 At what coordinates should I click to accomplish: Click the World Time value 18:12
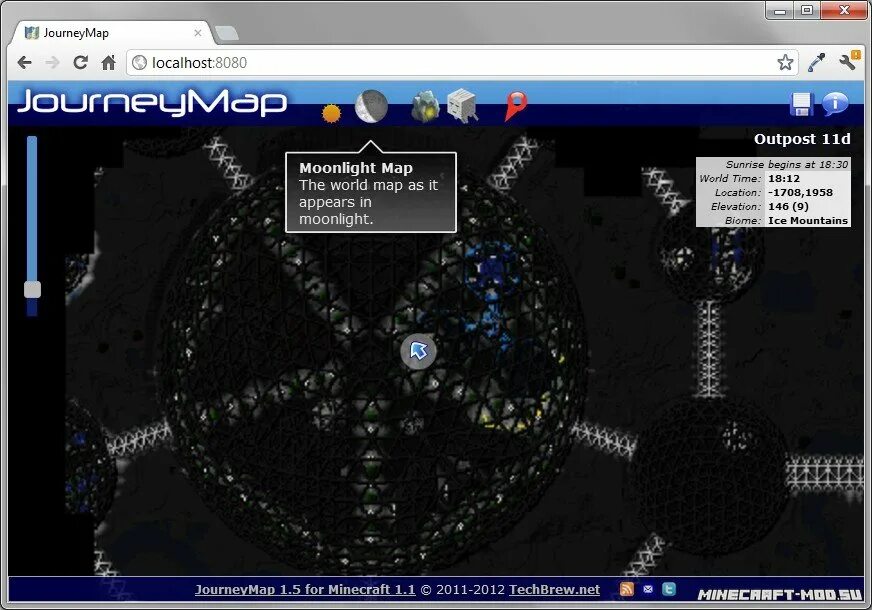pyautogui.click(x=784, y=178)
